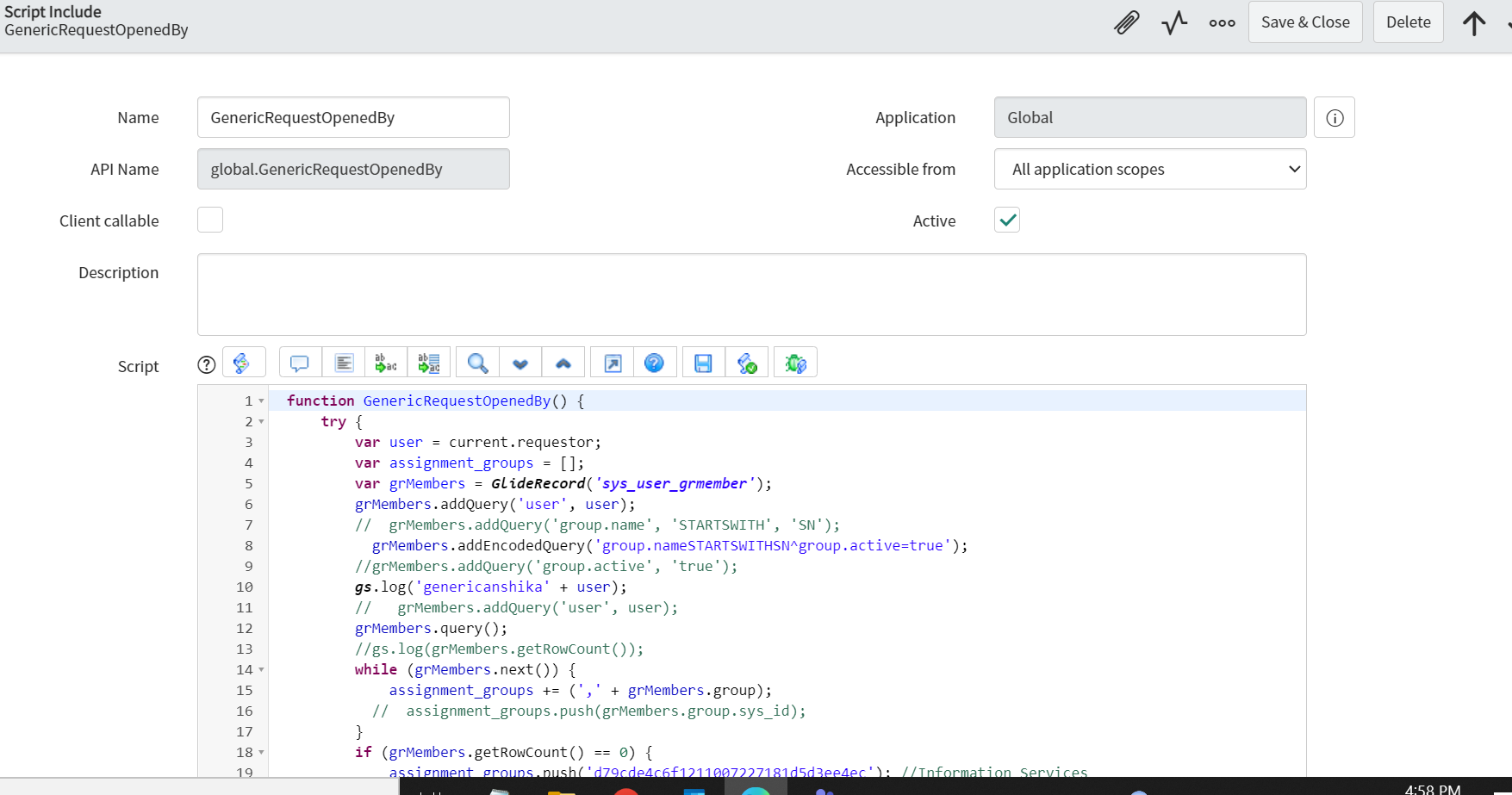Launch the script debugger bug icon
Image resolution: width=1512 pixels, height=795 pixels.
(x=795, y=362)
